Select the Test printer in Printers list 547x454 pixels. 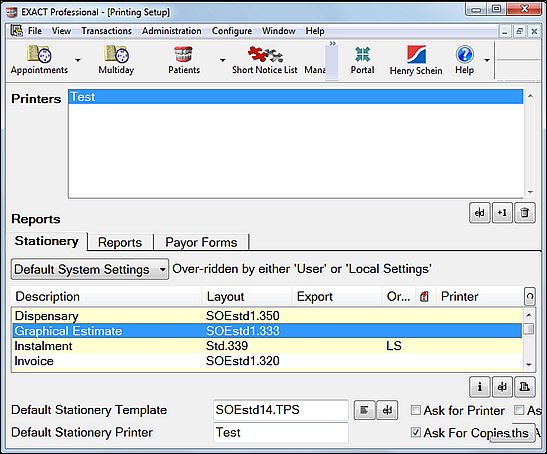tap(296, 97)
